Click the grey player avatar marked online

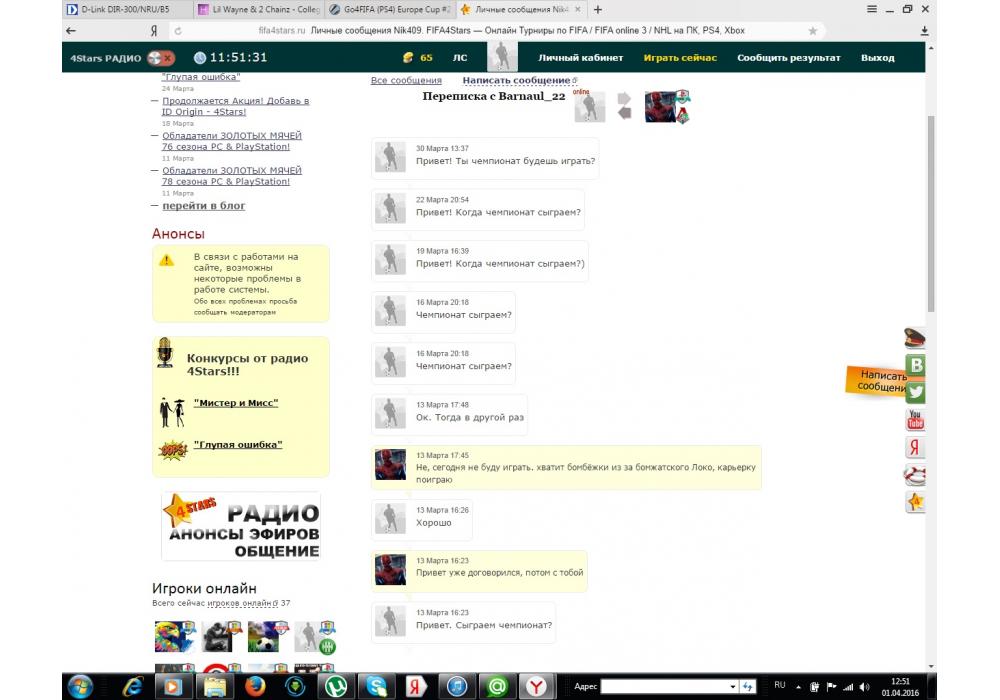click(x=589, y=107)
